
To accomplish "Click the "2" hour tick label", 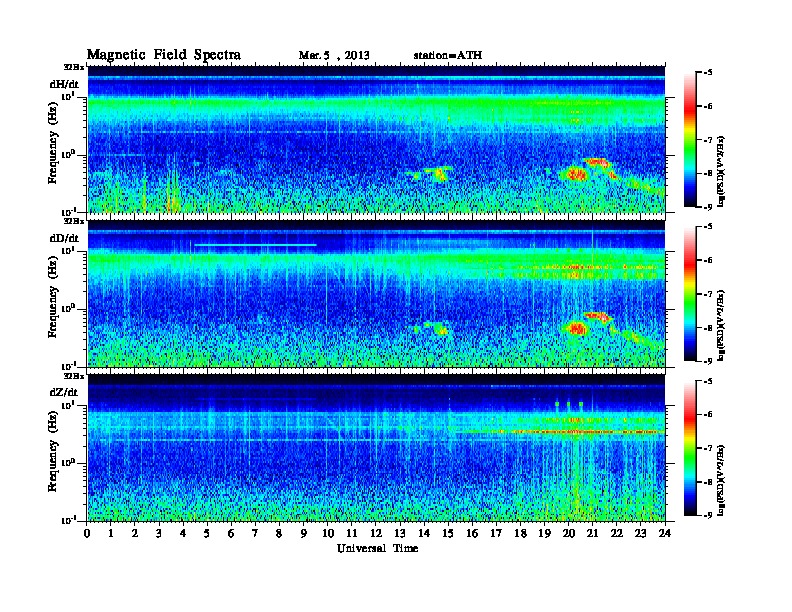I will point(135,533).
